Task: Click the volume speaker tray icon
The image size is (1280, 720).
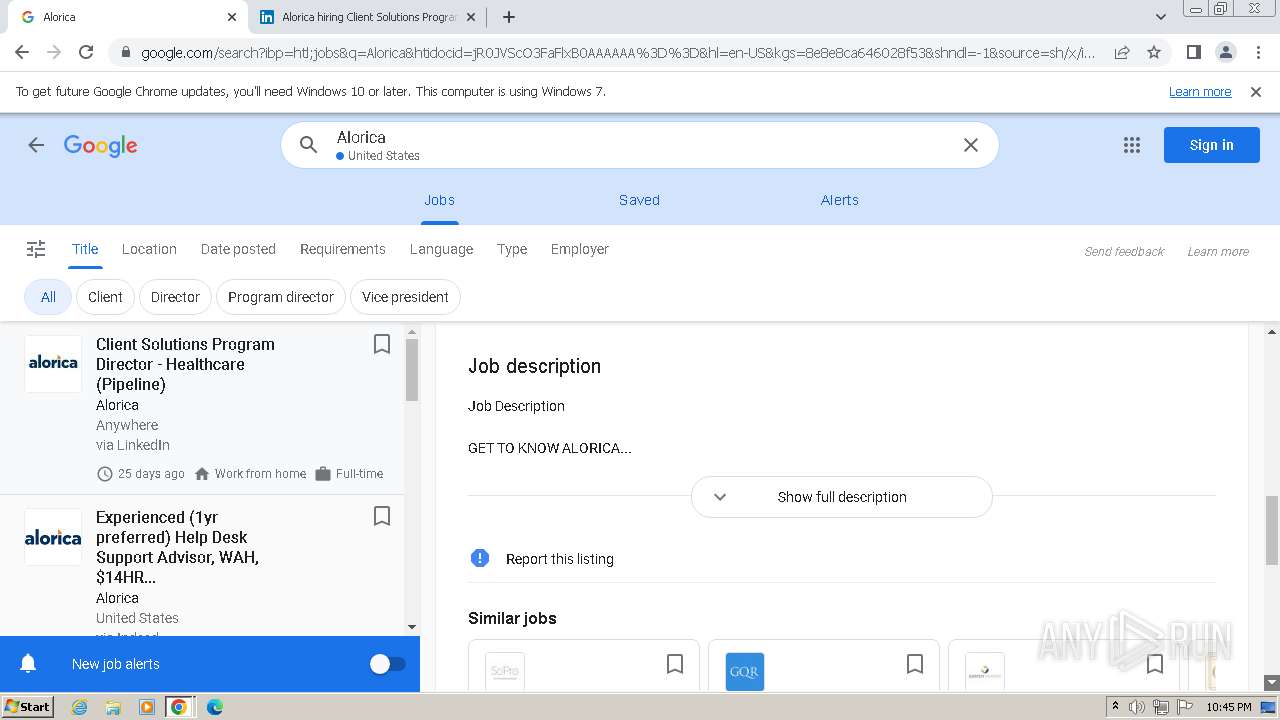Action: pyautogui.click(x=1137, y=706)
